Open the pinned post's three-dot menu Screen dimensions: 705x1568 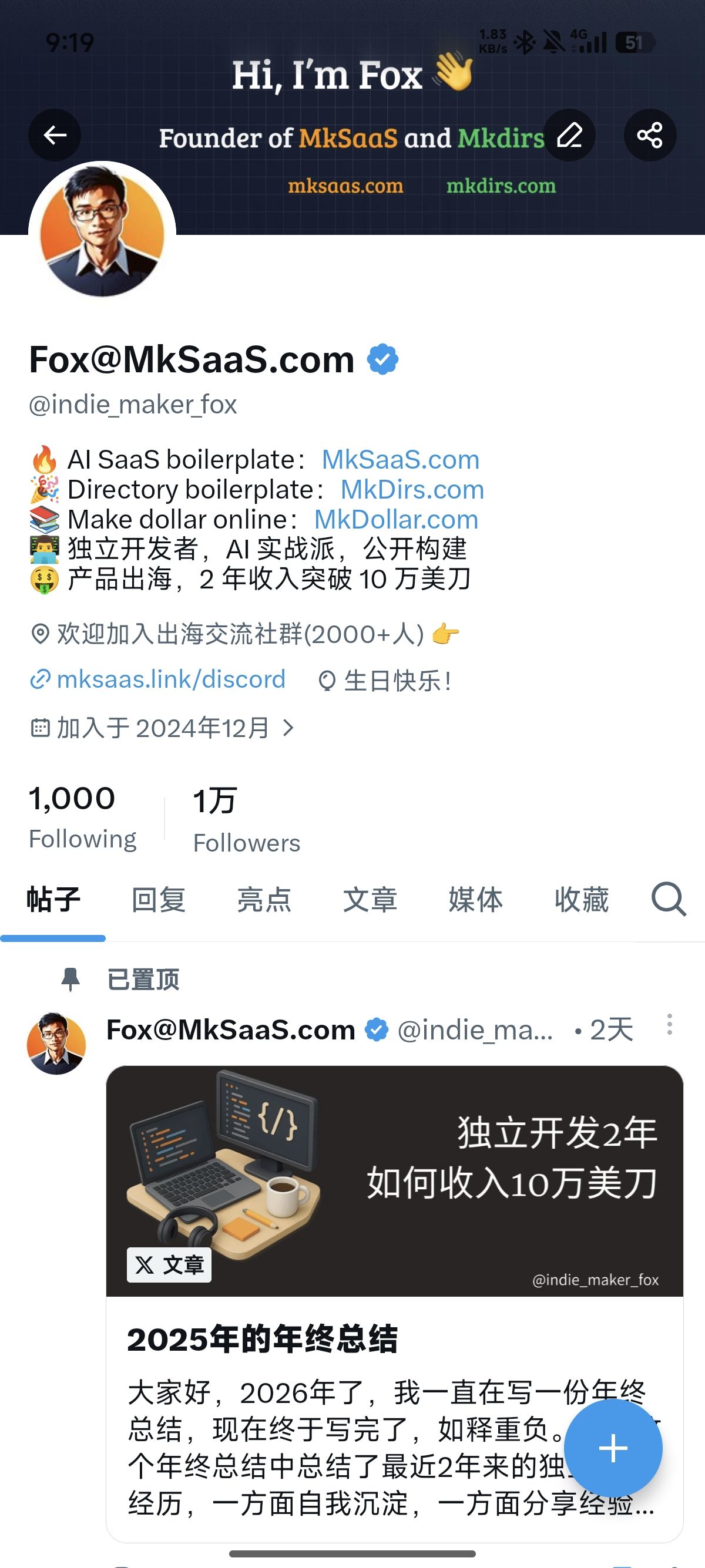point(669,1024)
